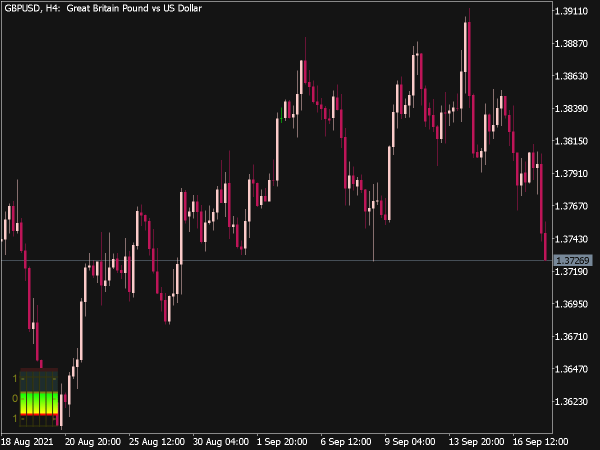Click the small green candle marker
Image resolution: width=600 pixels, height=450 pixels.
[282, 115]
